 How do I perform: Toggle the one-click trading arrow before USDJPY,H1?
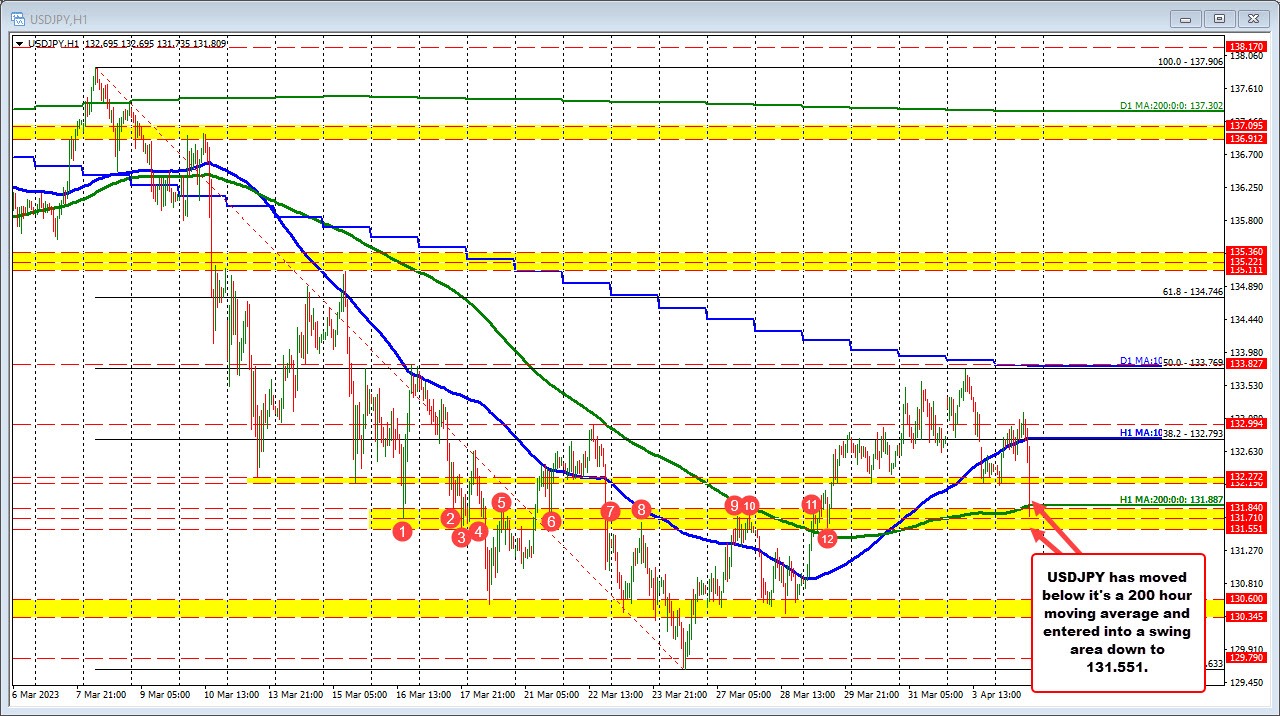[x=18, y=43]
